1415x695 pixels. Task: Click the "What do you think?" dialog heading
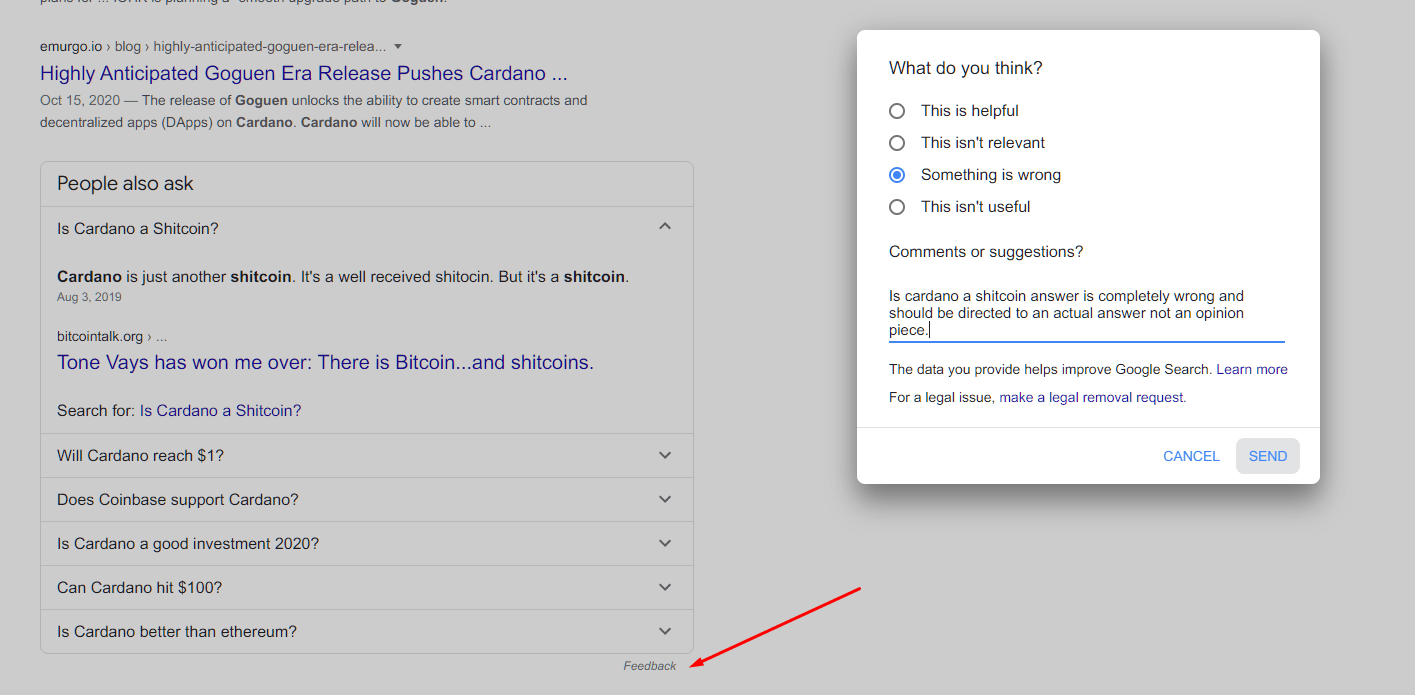coord(965,68)
